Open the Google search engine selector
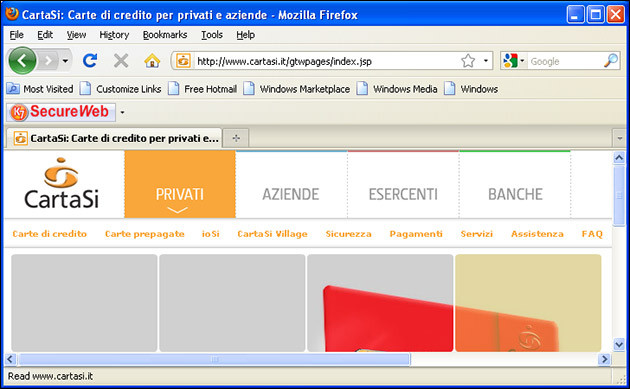 click(513, 61)
